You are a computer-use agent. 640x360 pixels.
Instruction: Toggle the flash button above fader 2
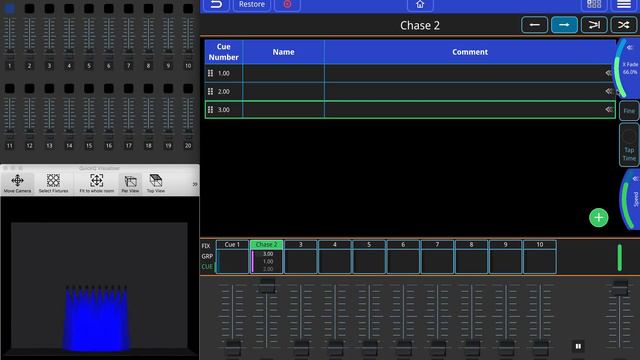click(29, 9)
